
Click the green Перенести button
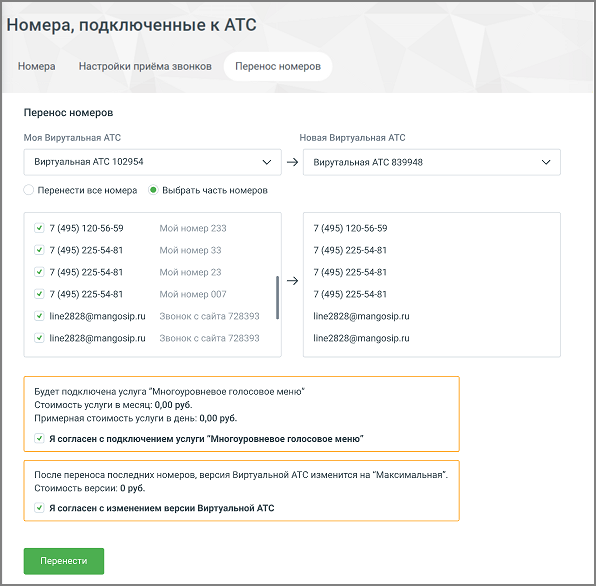click(x=64, y=561)
